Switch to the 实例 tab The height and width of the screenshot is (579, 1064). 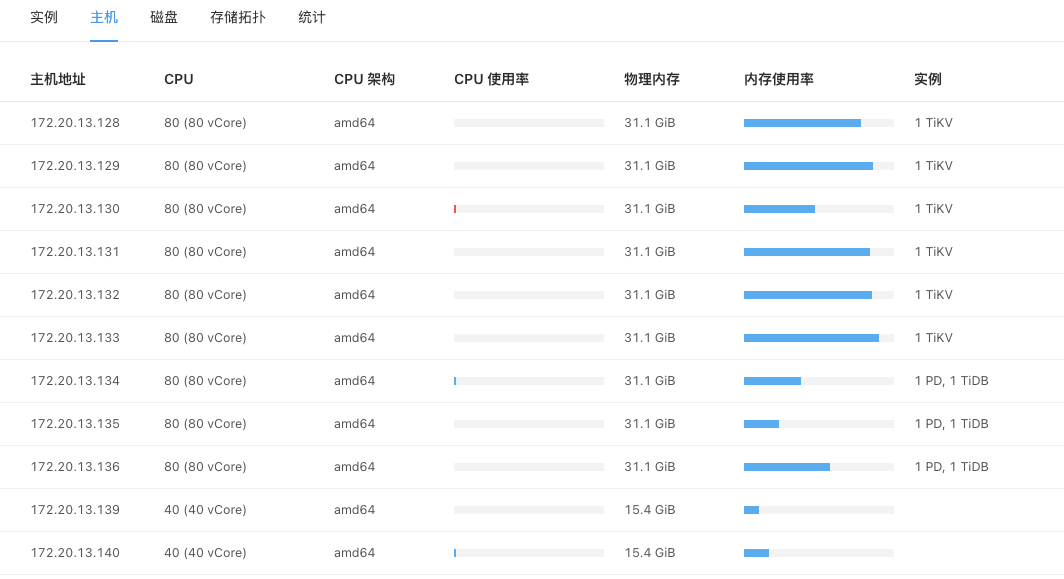[44, 18]
